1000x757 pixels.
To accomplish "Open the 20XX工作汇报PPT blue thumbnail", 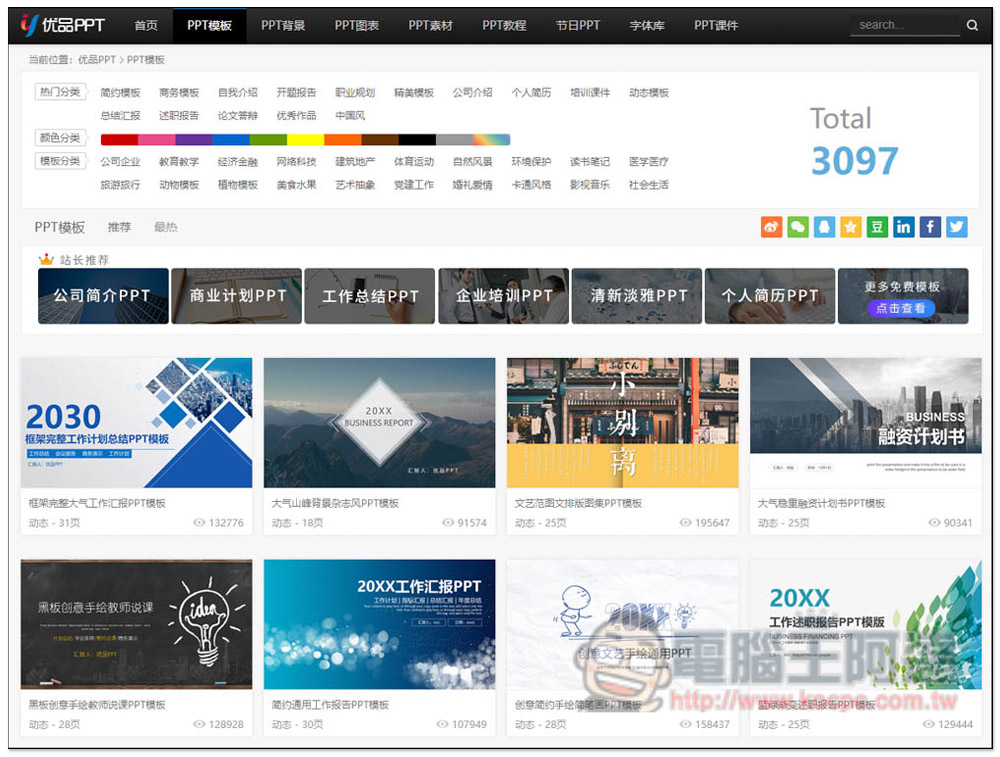I will tap(379, 624).
